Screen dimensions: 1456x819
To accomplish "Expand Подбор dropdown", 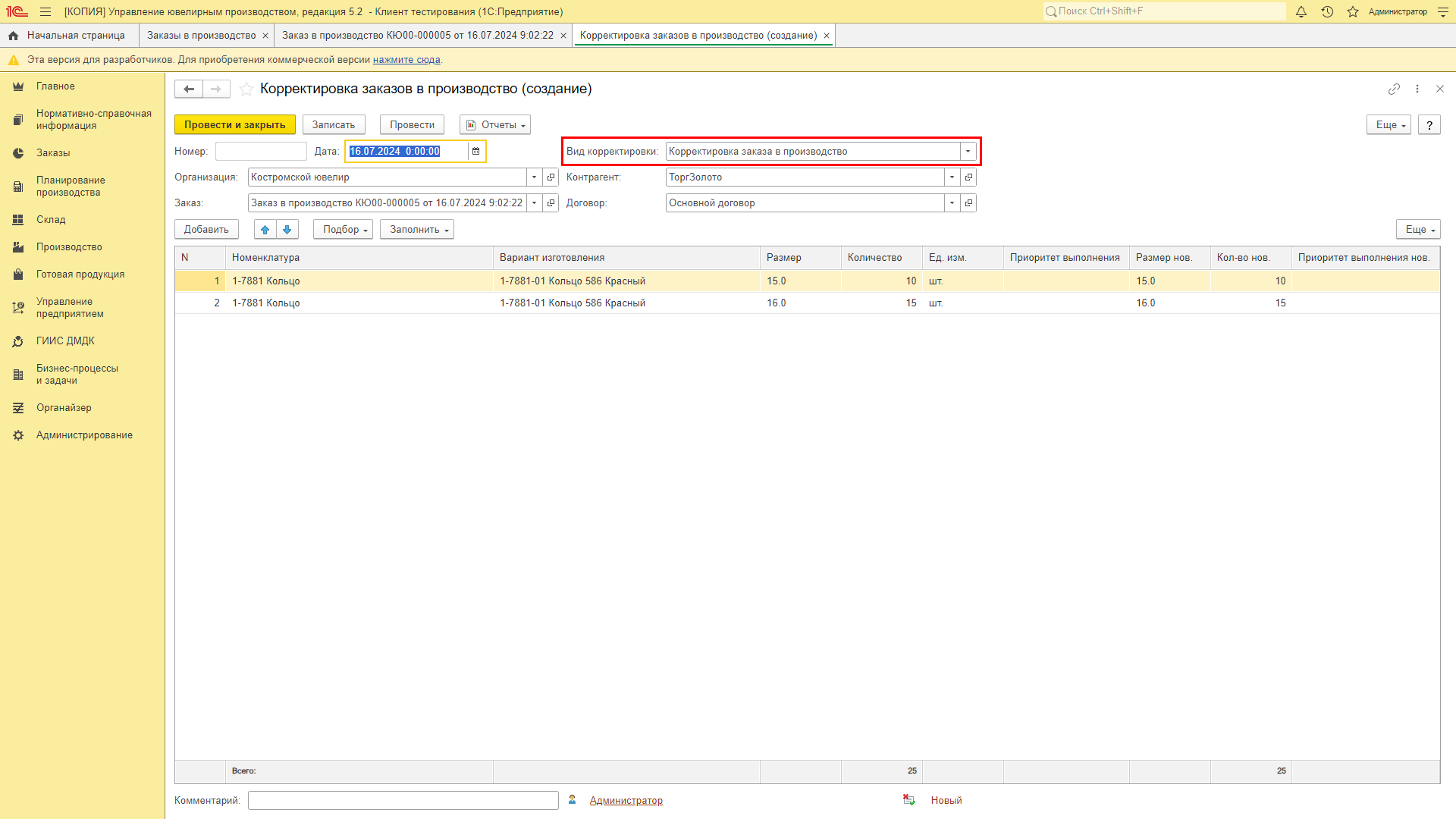I will [x=343, y=230].
